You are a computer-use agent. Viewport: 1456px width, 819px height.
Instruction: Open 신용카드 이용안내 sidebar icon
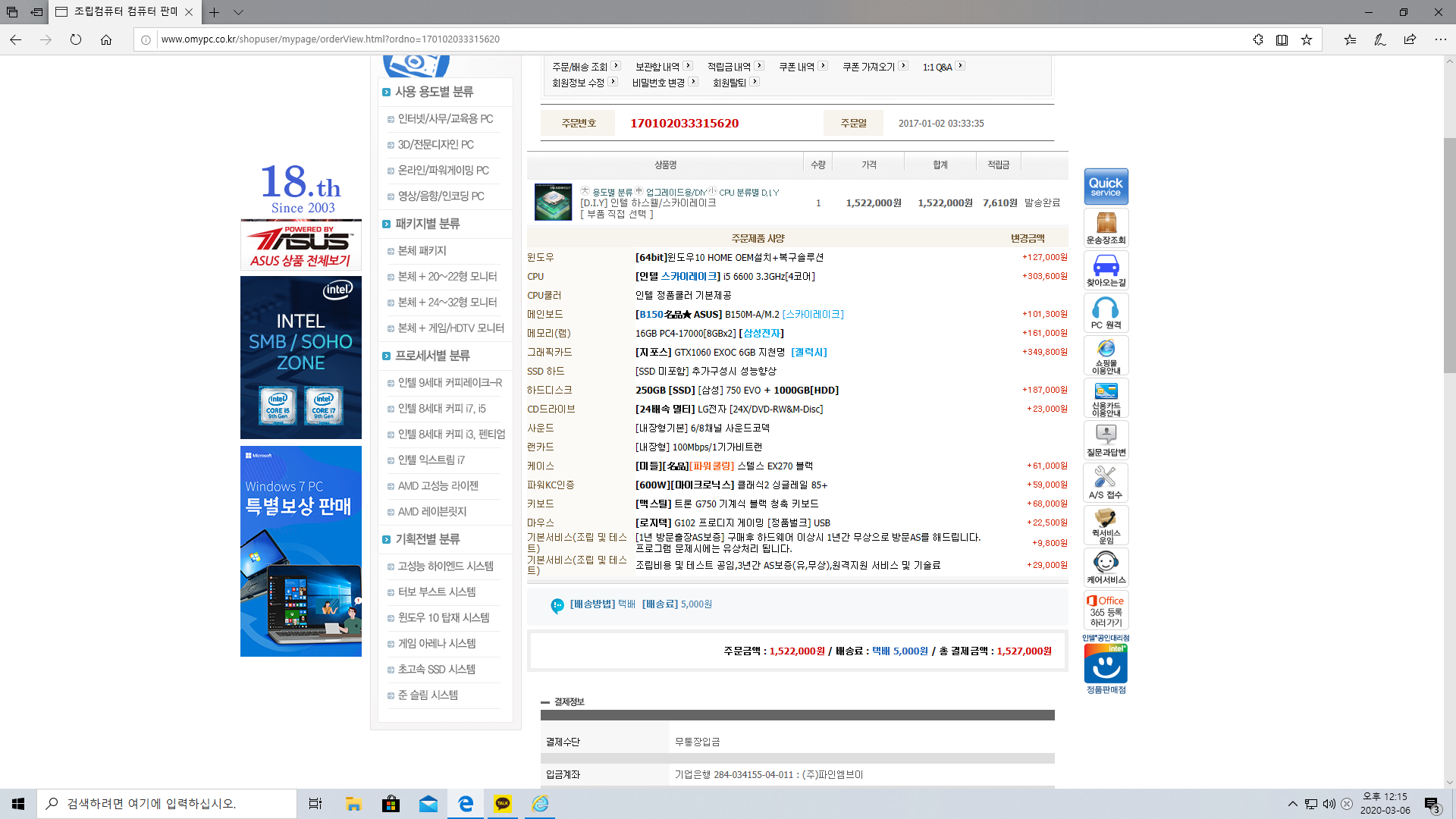[1106, 397]
